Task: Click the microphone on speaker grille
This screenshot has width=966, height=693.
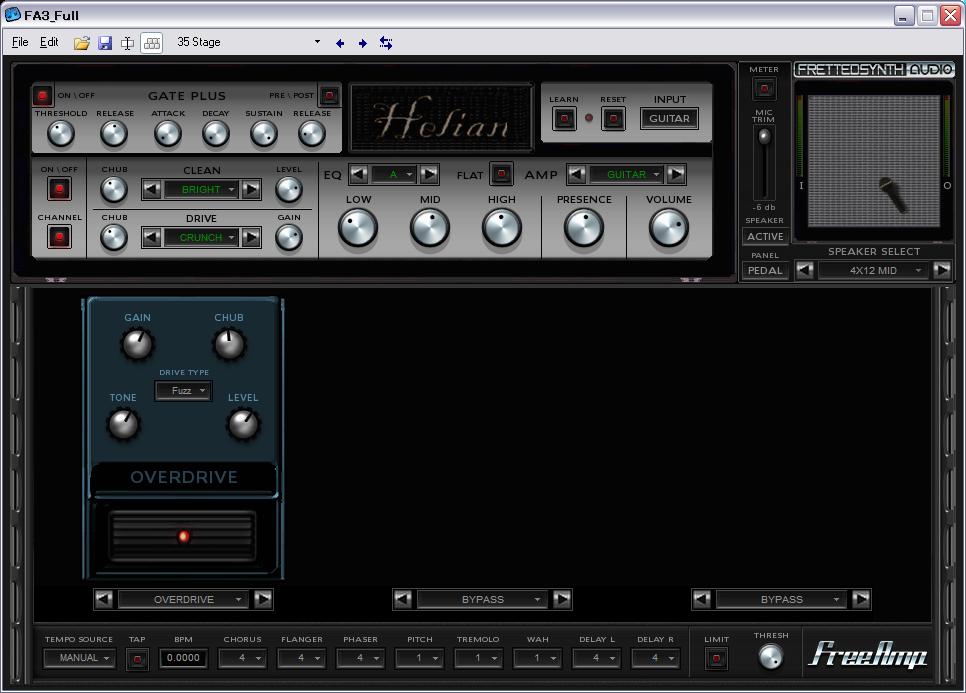Action: (893, 195)
